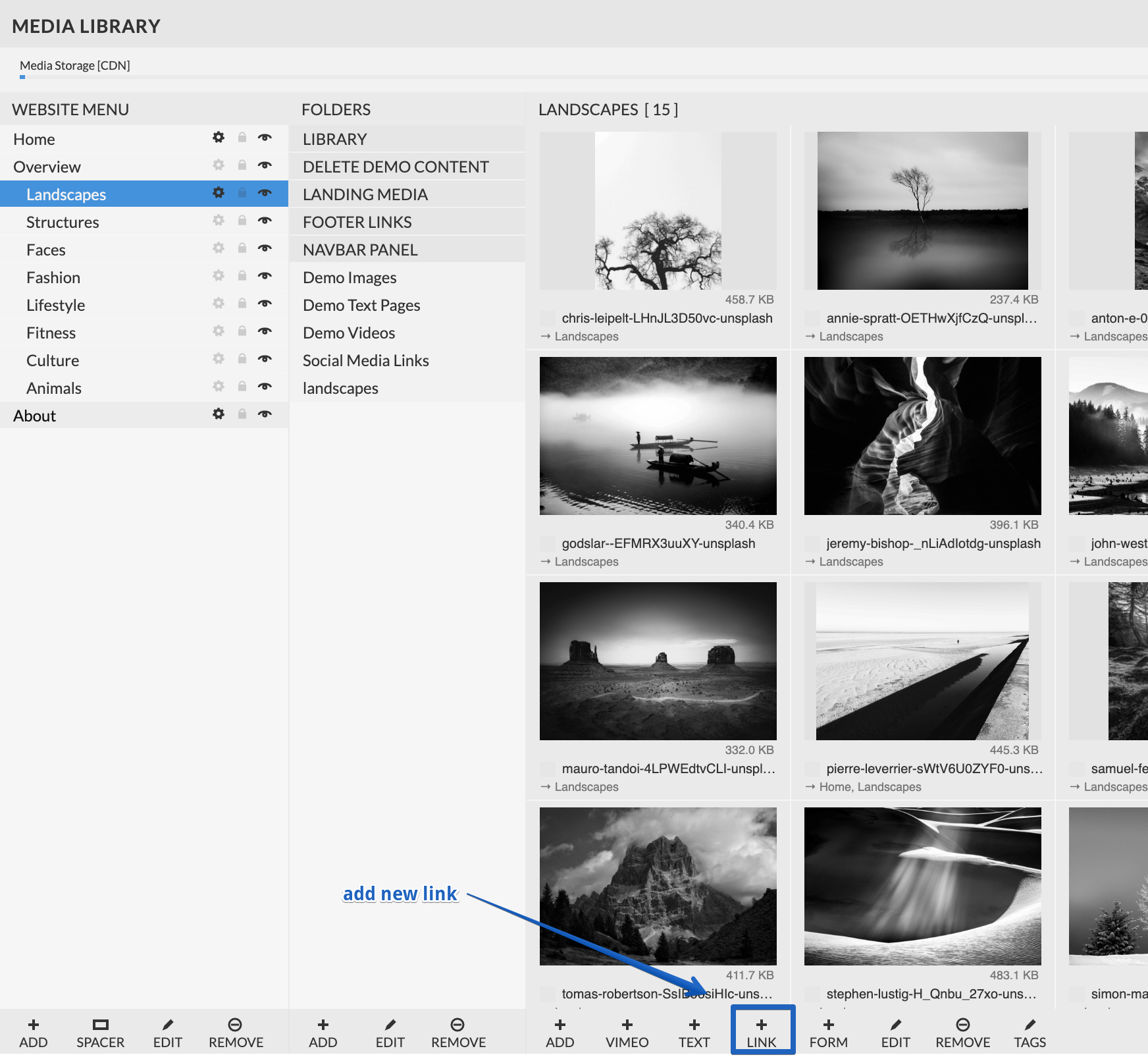Toggle visibility eye for Culture

pos(265,359)
